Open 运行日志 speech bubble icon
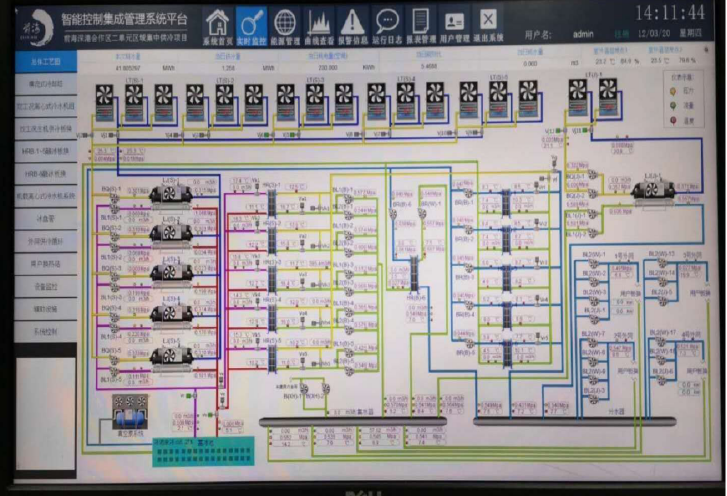The height and width of the screenshot is (496, 727). click(x=386, y=22)
